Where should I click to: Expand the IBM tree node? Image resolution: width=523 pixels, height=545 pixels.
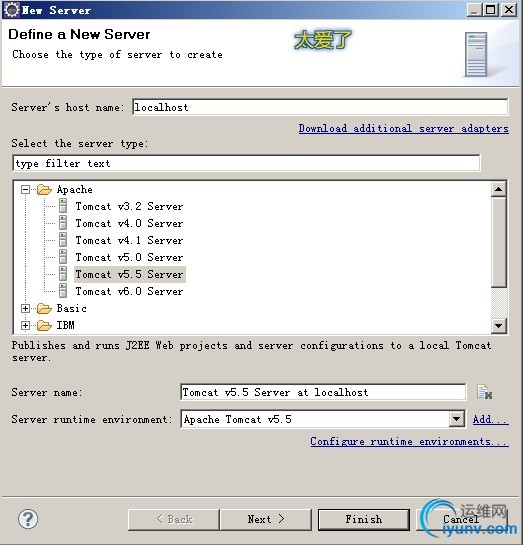coord(25,325)
